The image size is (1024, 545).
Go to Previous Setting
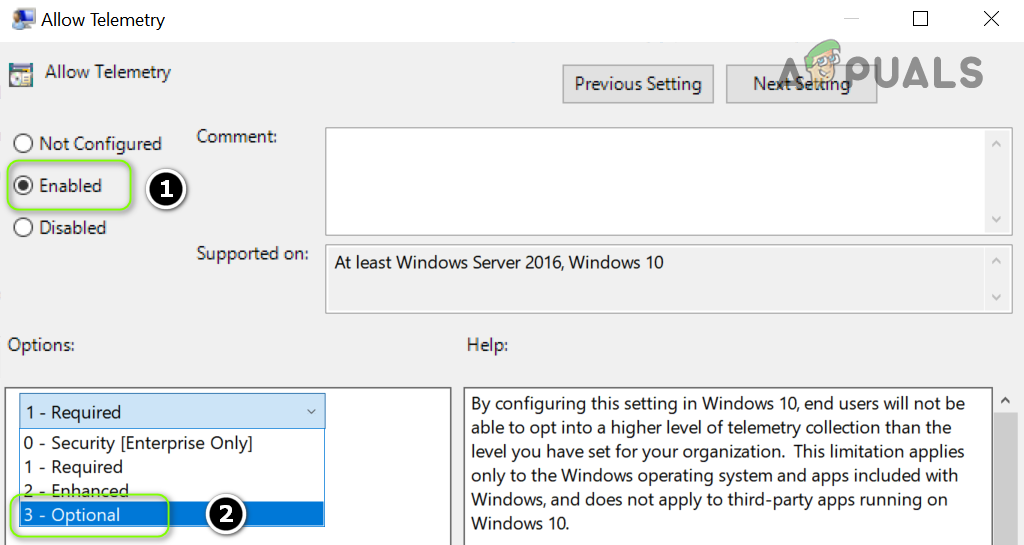click(638, 84)
